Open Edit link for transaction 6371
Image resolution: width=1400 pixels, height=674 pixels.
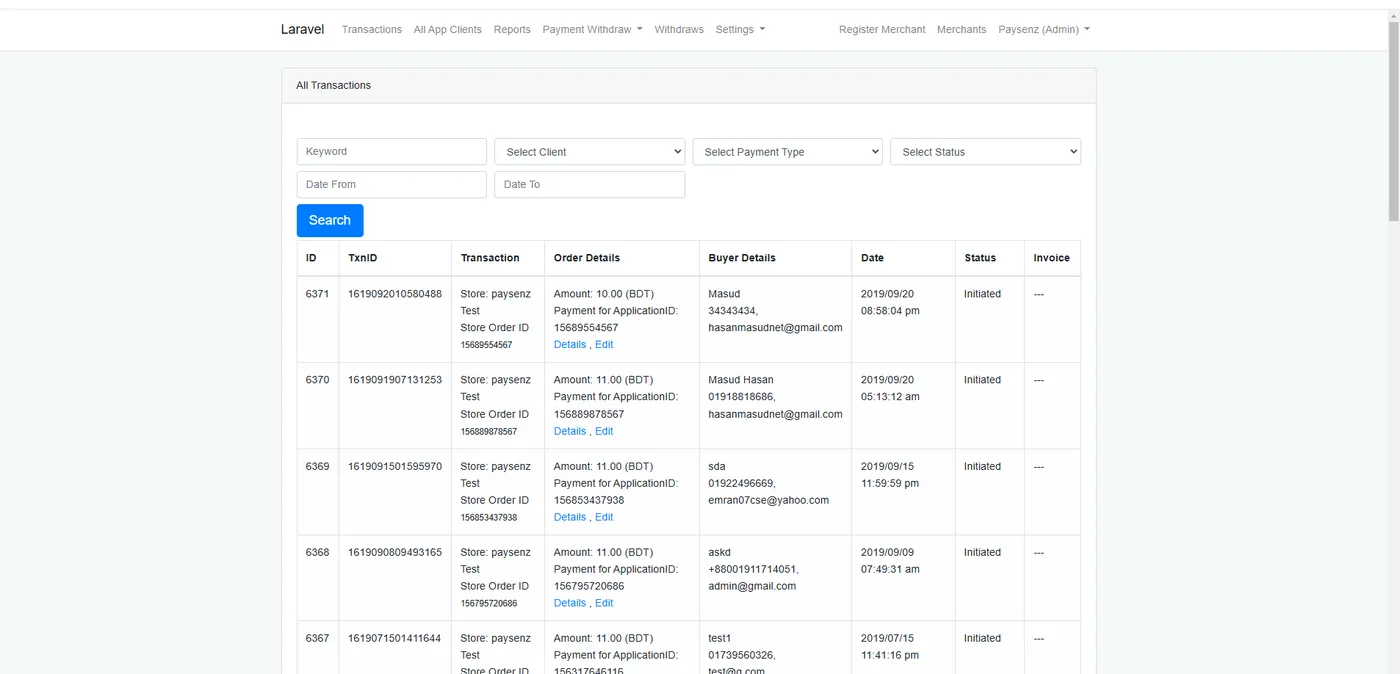point(604,345)
